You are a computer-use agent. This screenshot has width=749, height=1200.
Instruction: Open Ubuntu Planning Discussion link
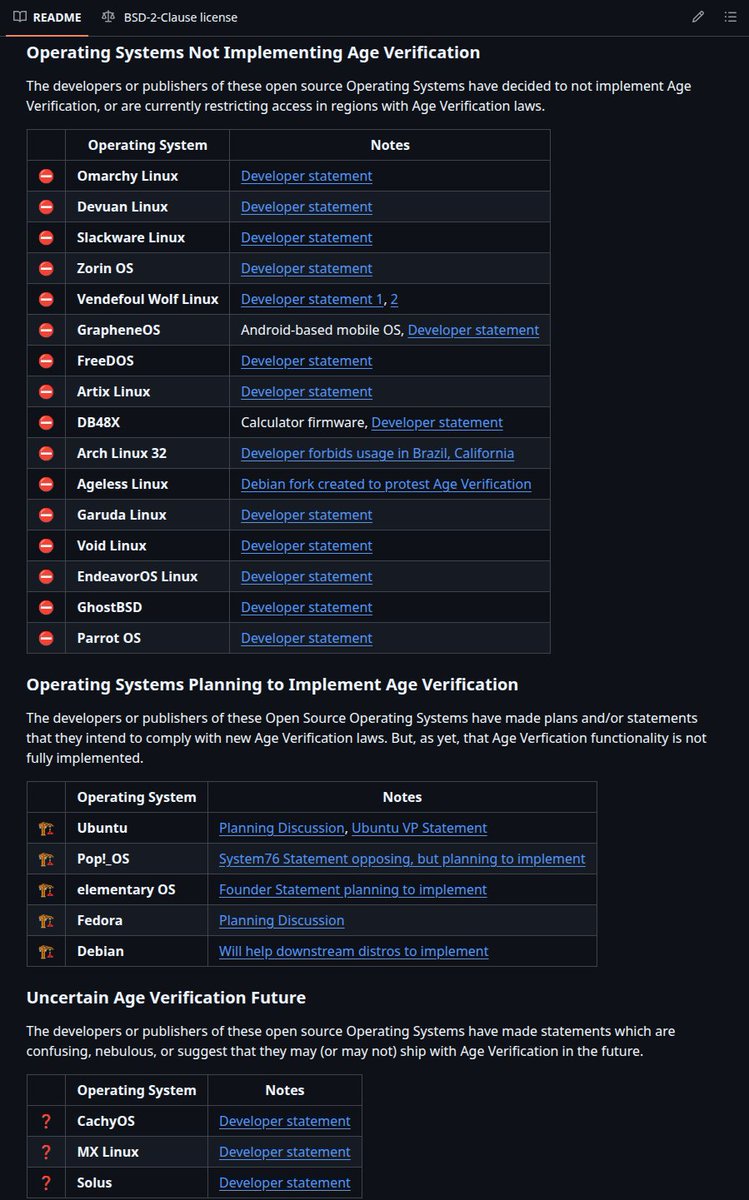(x=282, y=828)
